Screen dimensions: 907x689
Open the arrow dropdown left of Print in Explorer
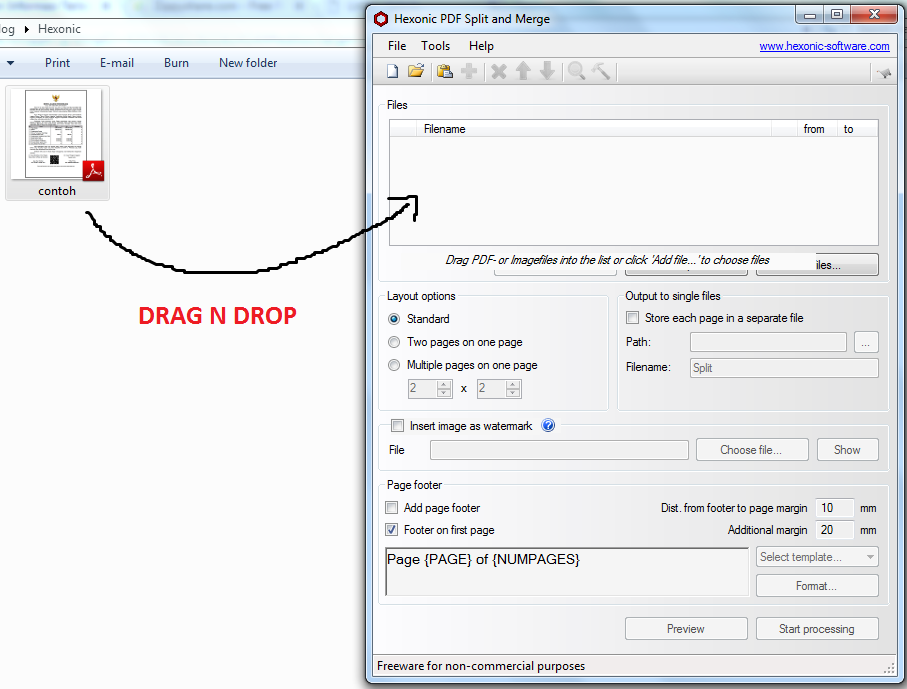[x=10, y=63]
